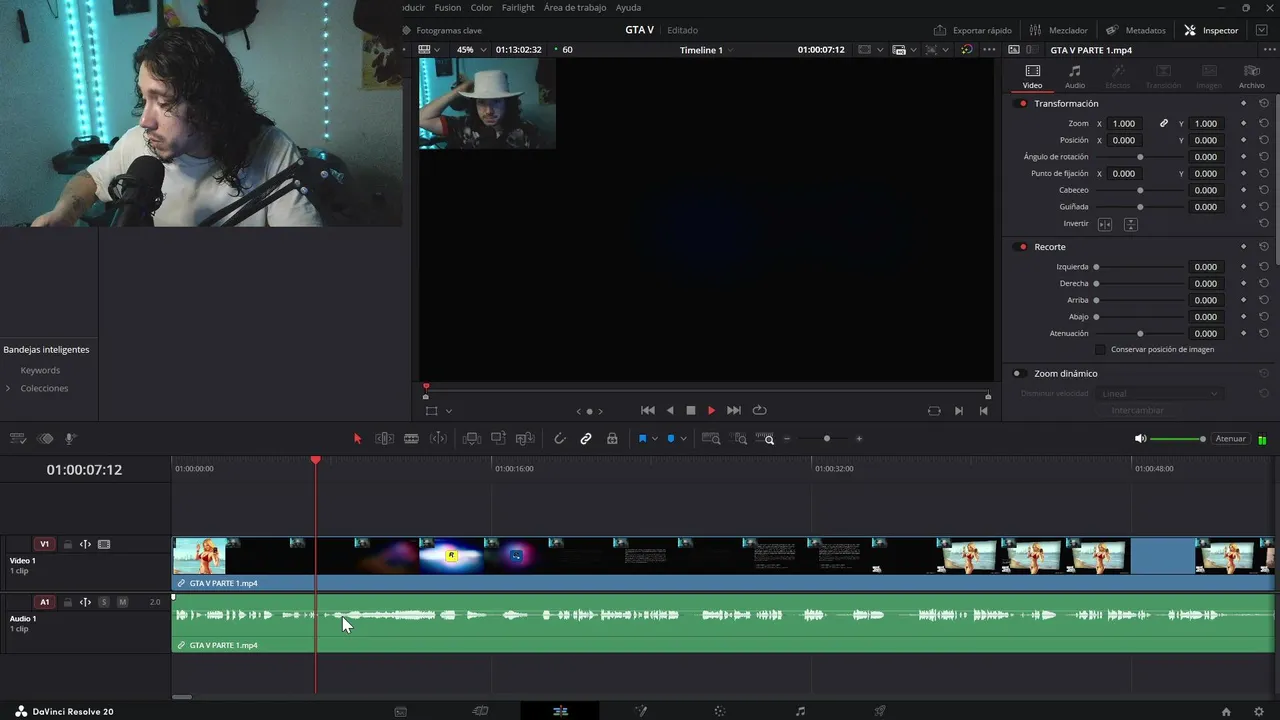Click the Detail Zoom icon
Screen dimensions: 1280x720
(740, 438)
